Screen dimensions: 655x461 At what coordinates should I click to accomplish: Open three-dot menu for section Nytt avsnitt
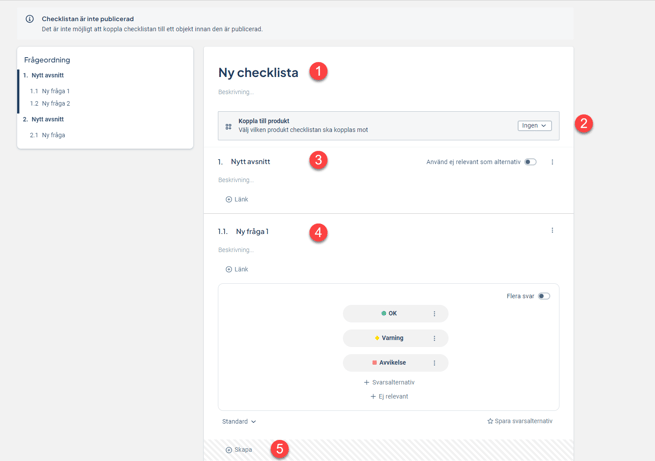pyautogui.click(x=552, y=162)
